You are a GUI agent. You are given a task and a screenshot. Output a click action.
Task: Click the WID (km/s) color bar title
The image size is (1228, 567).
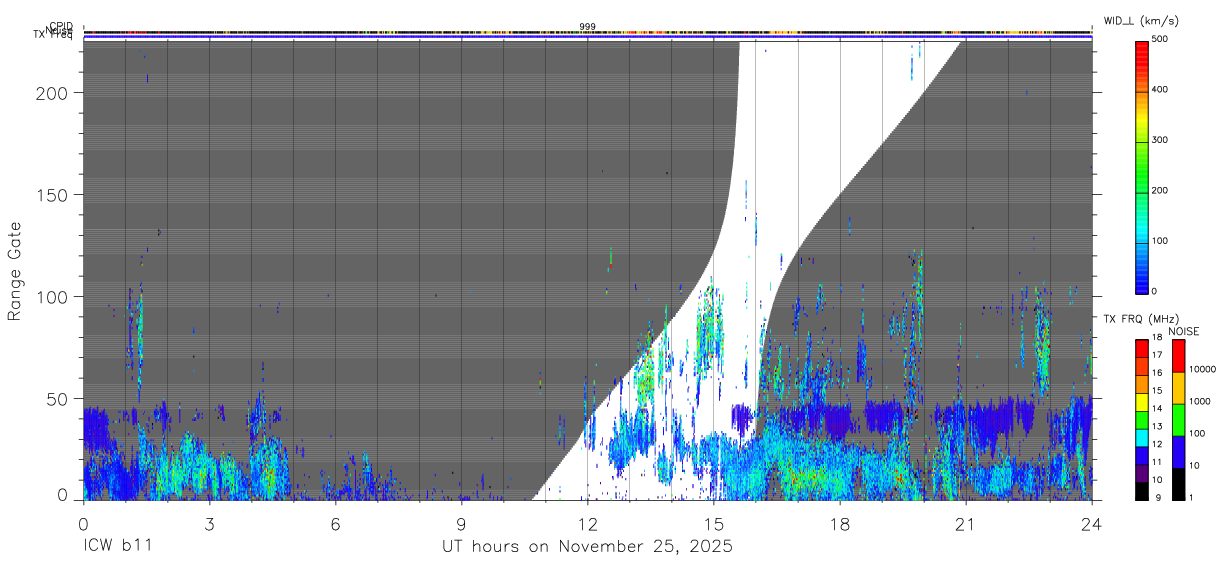pyautogui.click(x=1142, y=20)
